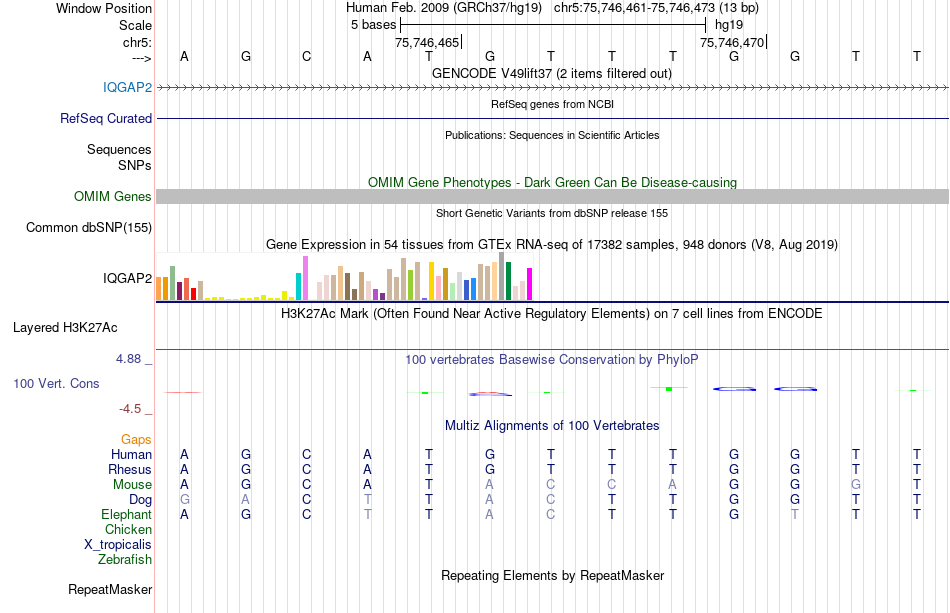Click the hg19 label beside the scale bar
This screenshot has width=950, height=613.
729,25
